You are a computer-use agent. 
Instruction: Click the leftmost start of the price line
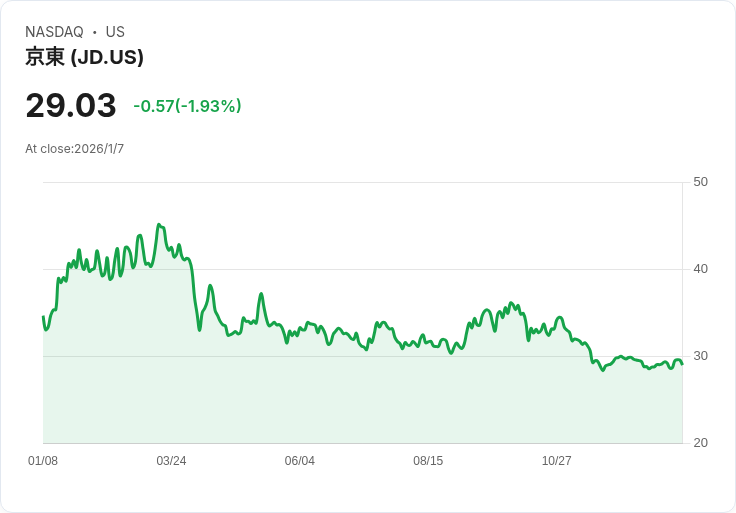(43, 317)
